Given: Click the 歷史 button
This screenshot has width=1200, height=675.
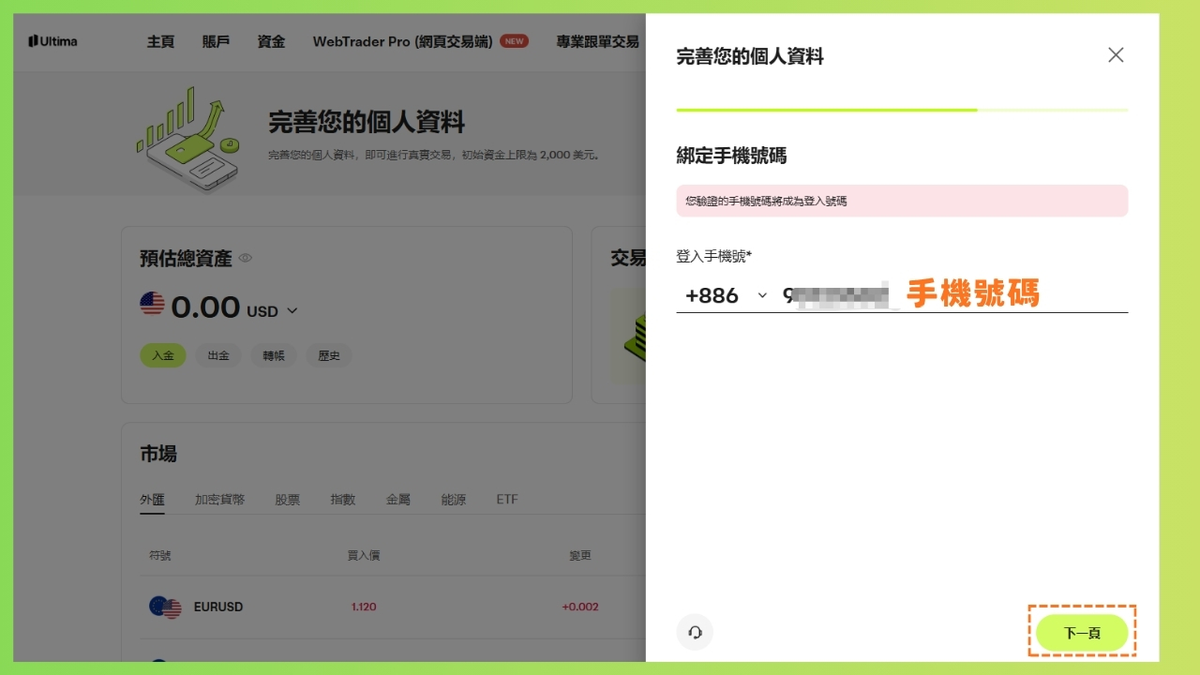Looking at the screenshot, I should tap(329, 355).
